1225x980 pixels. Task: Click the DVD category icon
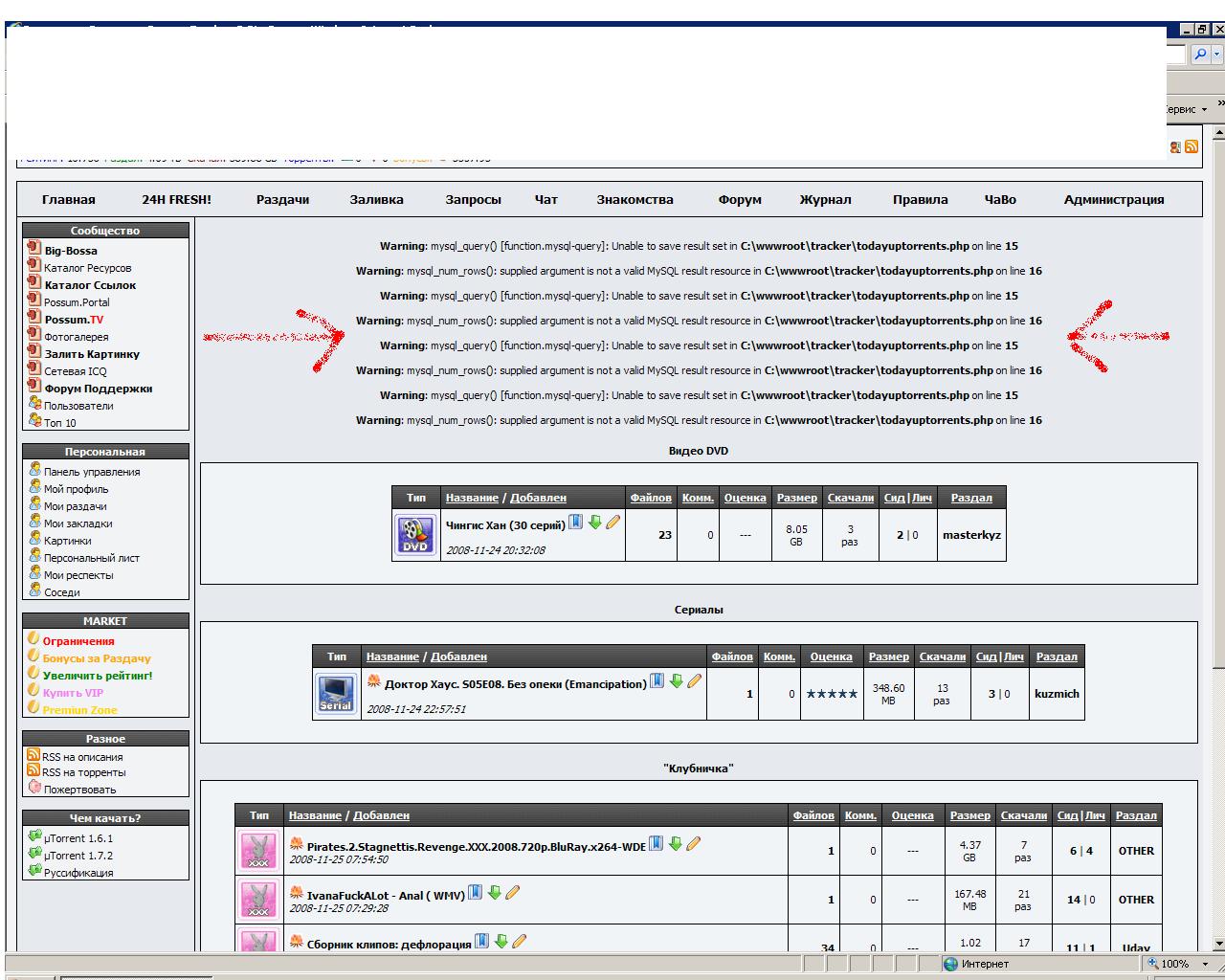415,534
